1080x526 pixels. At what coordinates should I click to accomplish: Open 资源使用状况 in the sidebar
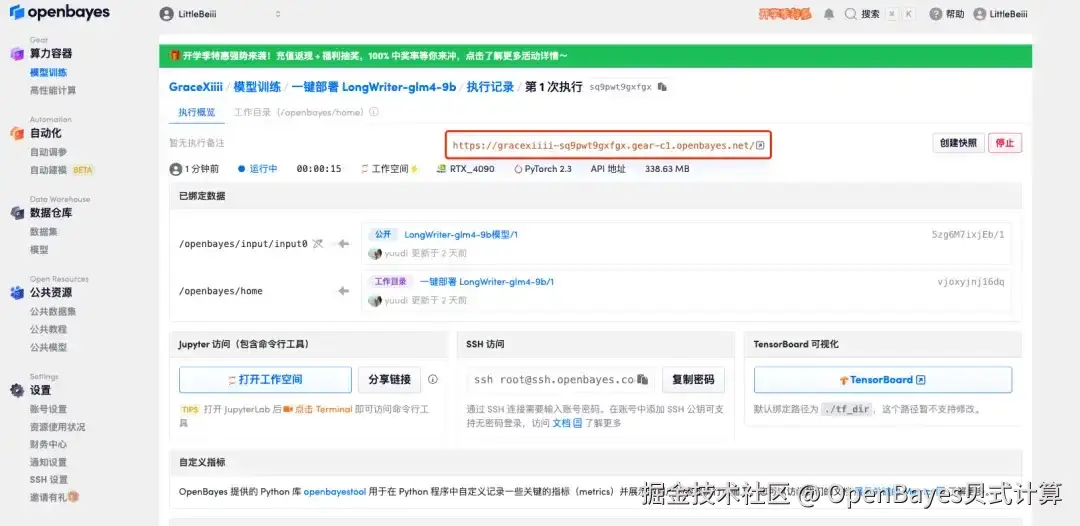point(58,427)
